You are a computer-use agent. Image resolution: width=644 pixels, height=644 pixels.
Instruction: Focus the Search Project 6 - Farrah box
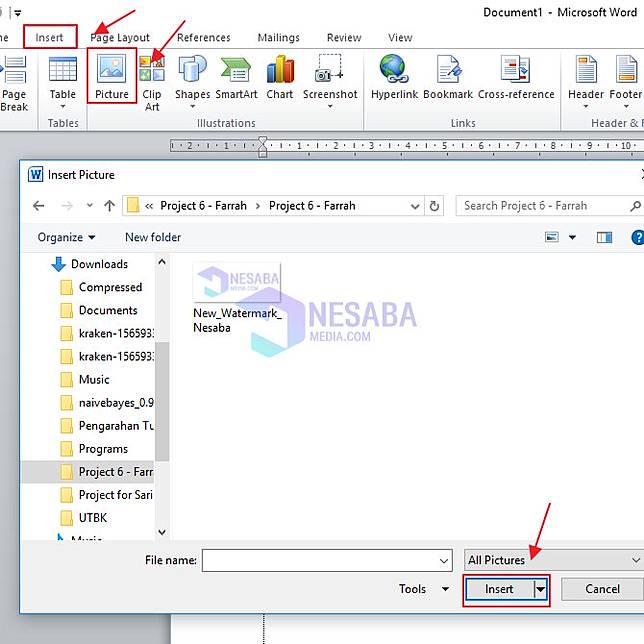click(x=546, y=205)
